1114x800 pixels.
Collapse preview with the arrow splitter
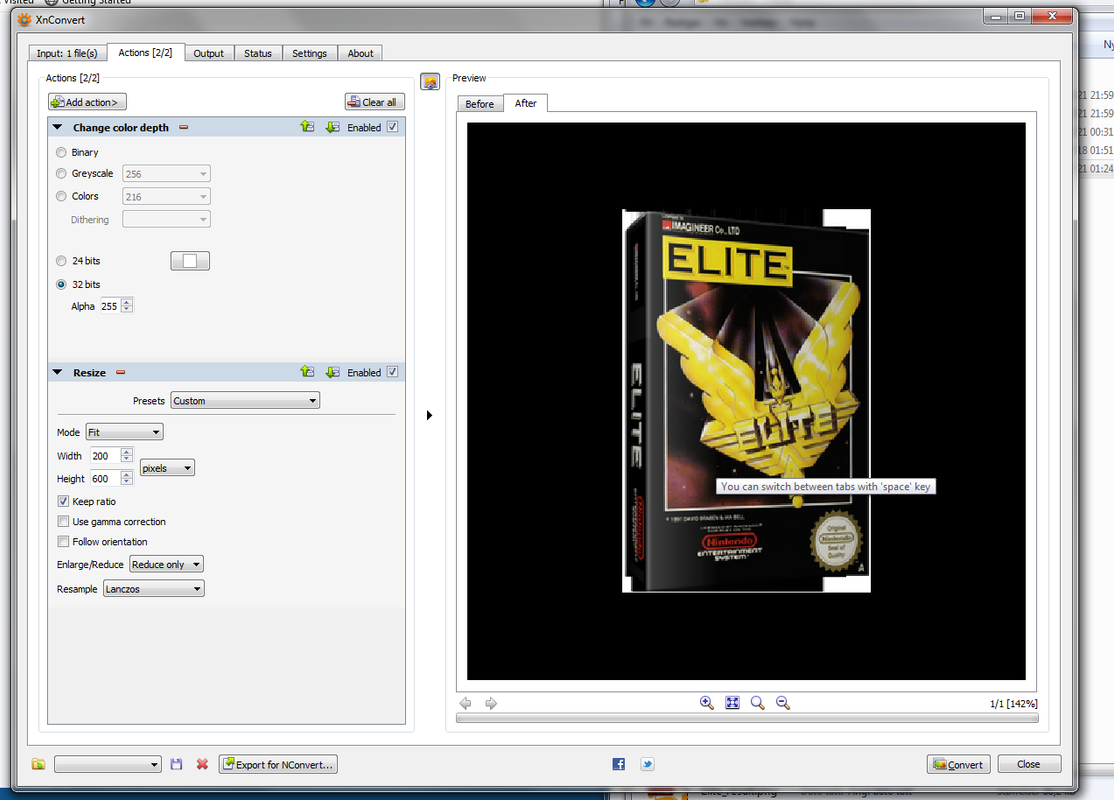tap(429, 415)
